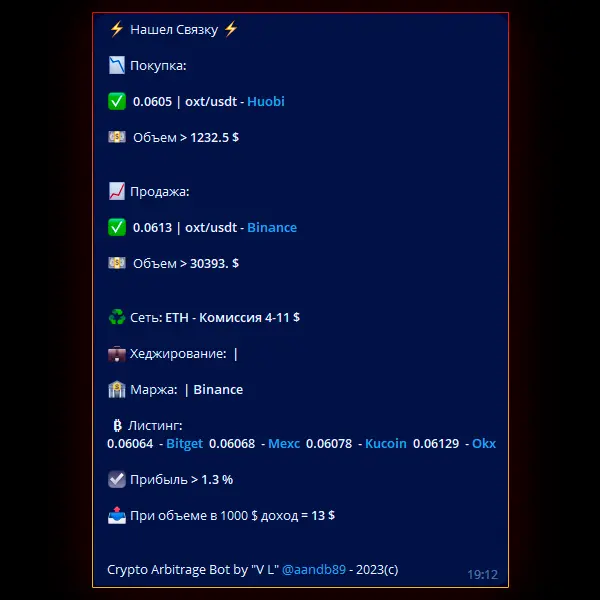
Task: Click the Mexc price 0.06068
Action: (232, 443)
